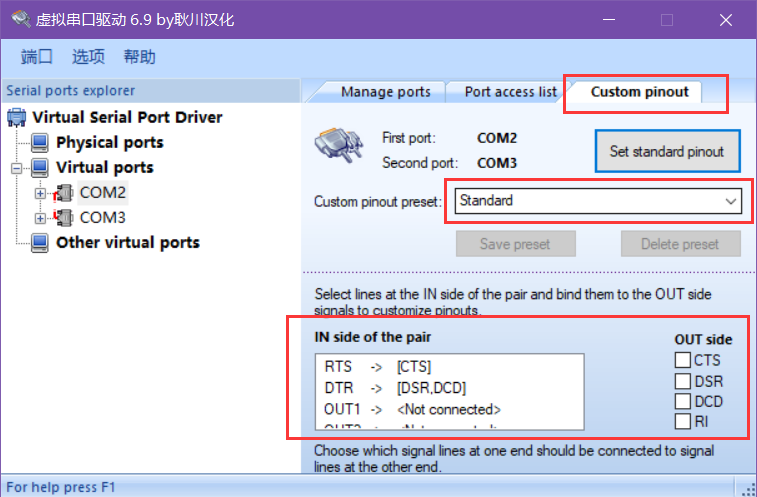
Task: Check the DCD signal checkbox
Action: (x=682, y=401)
